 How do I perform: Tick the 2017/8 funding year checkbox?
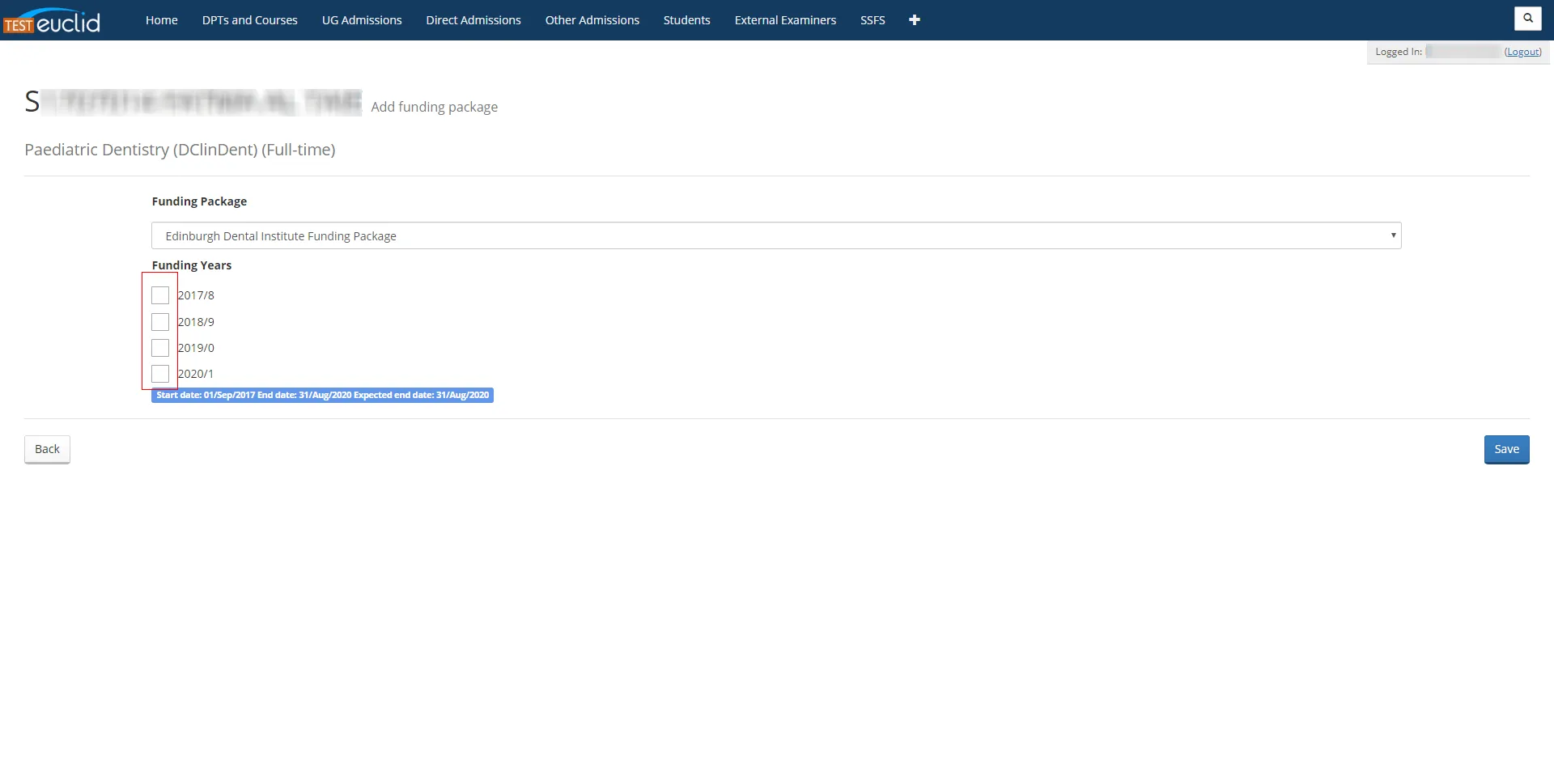(160, 295)
